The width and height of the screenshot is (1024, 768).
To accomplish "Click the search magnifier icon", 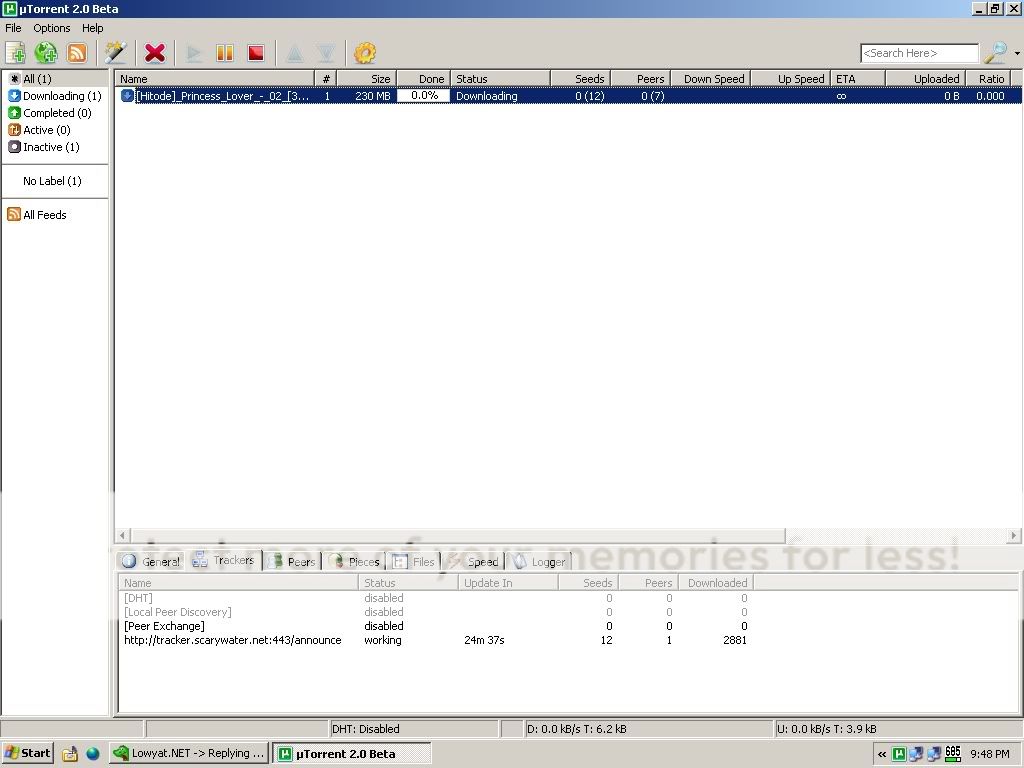I will click(995, 53).
